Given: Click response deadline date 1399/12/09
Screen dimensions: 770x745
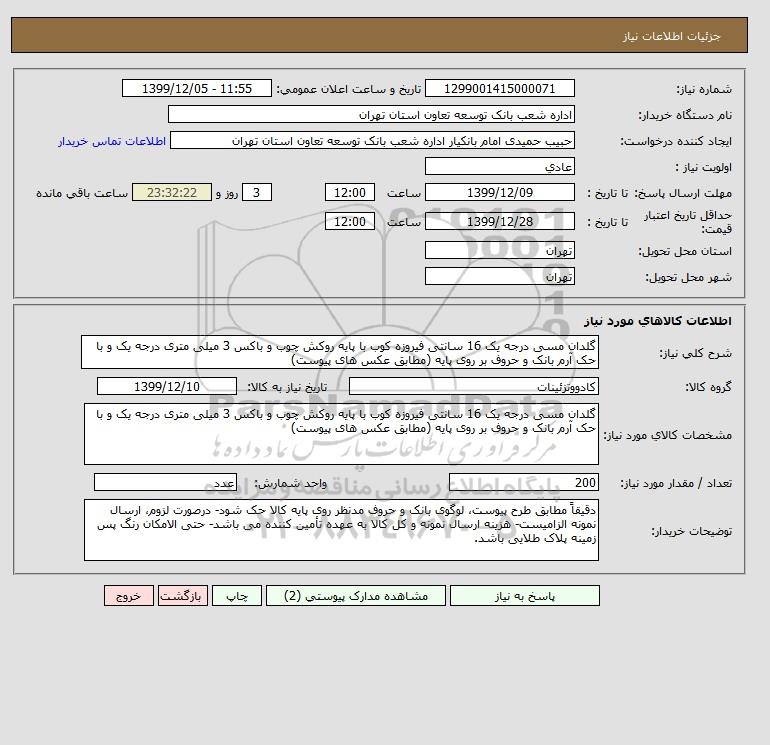Looking at the screenshot, I should (499, 193).
